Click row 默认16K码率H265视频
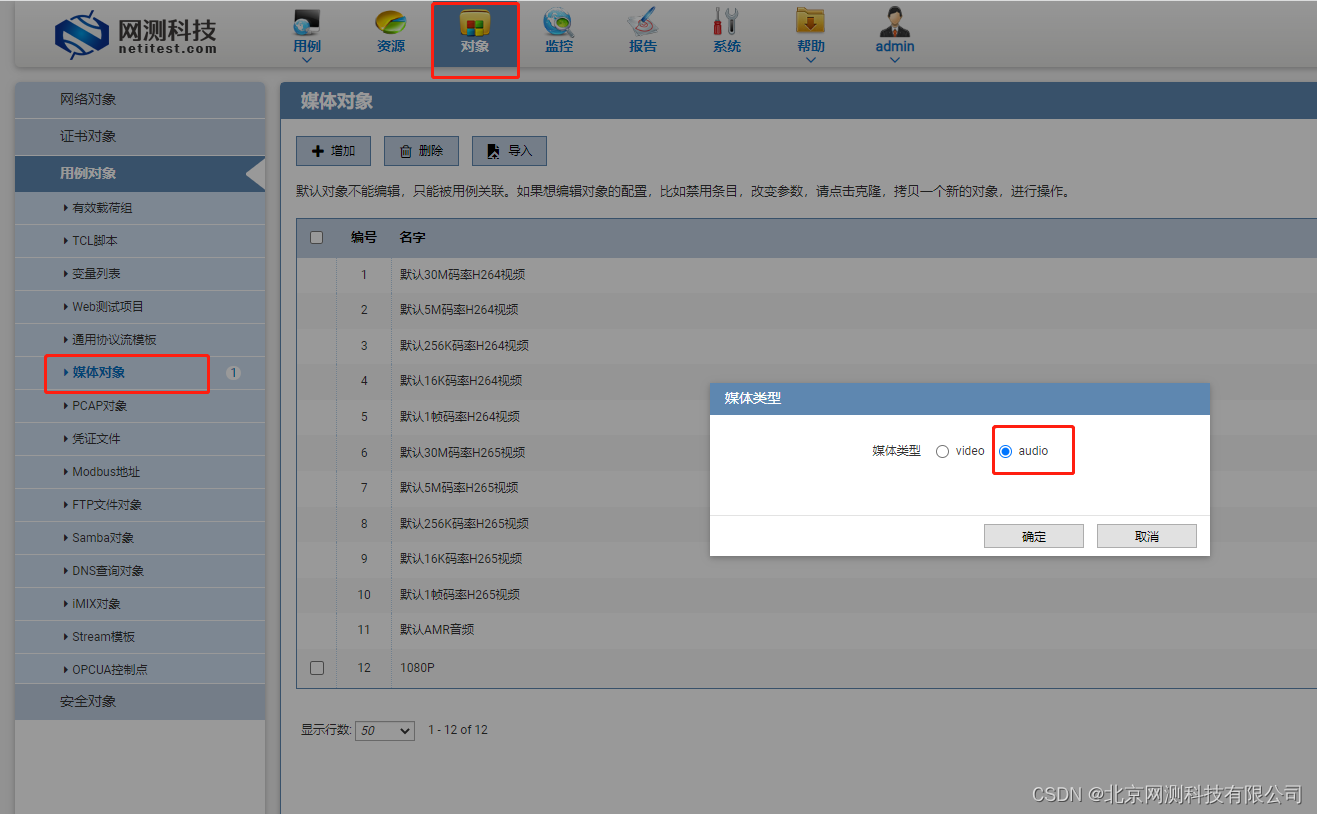Screen dimensions: 1317x814 [x=806, y=559]
